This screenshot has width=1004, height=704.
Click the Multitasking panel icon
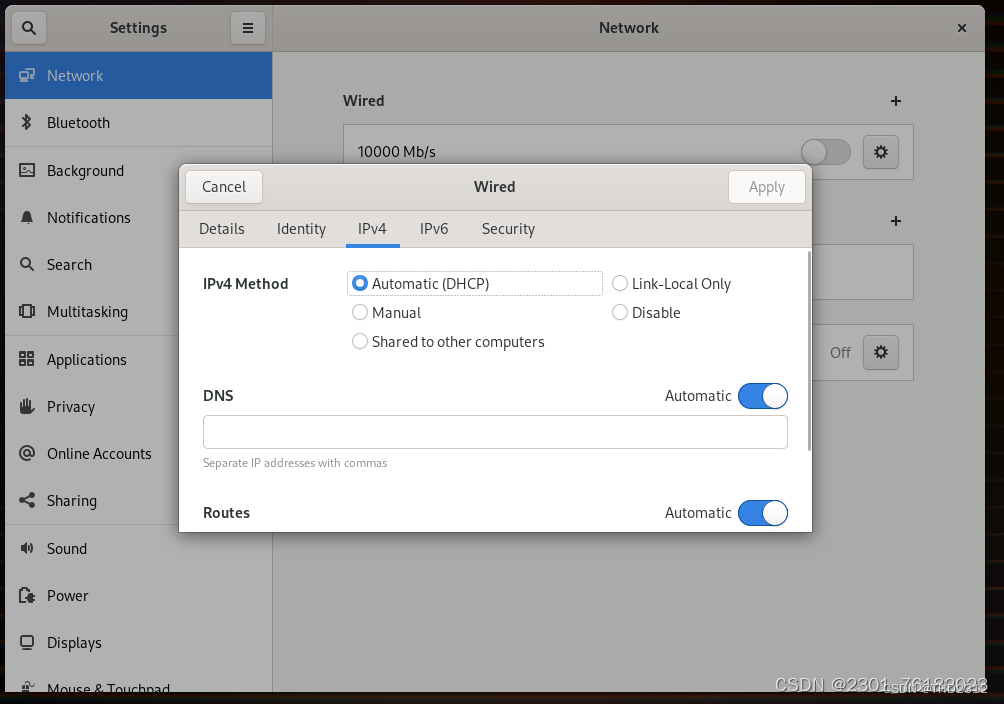tap(27, 311)
